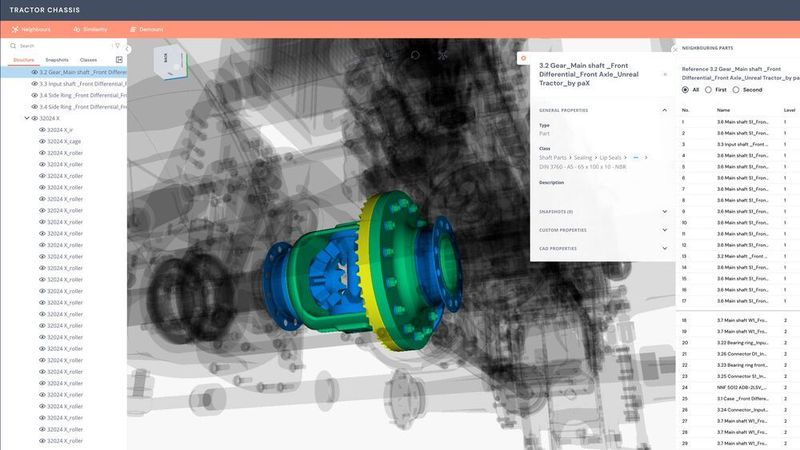
Task: Click the search magnifier icon
Action: coord(13,46)
